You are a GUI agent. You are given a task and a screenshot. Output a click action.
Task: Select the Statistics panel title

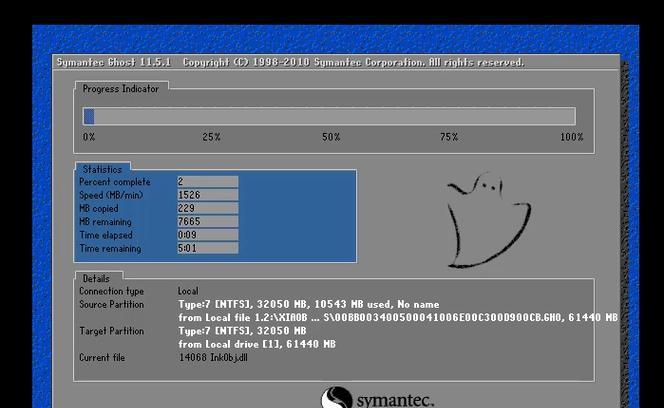click(x=102, y=169)
